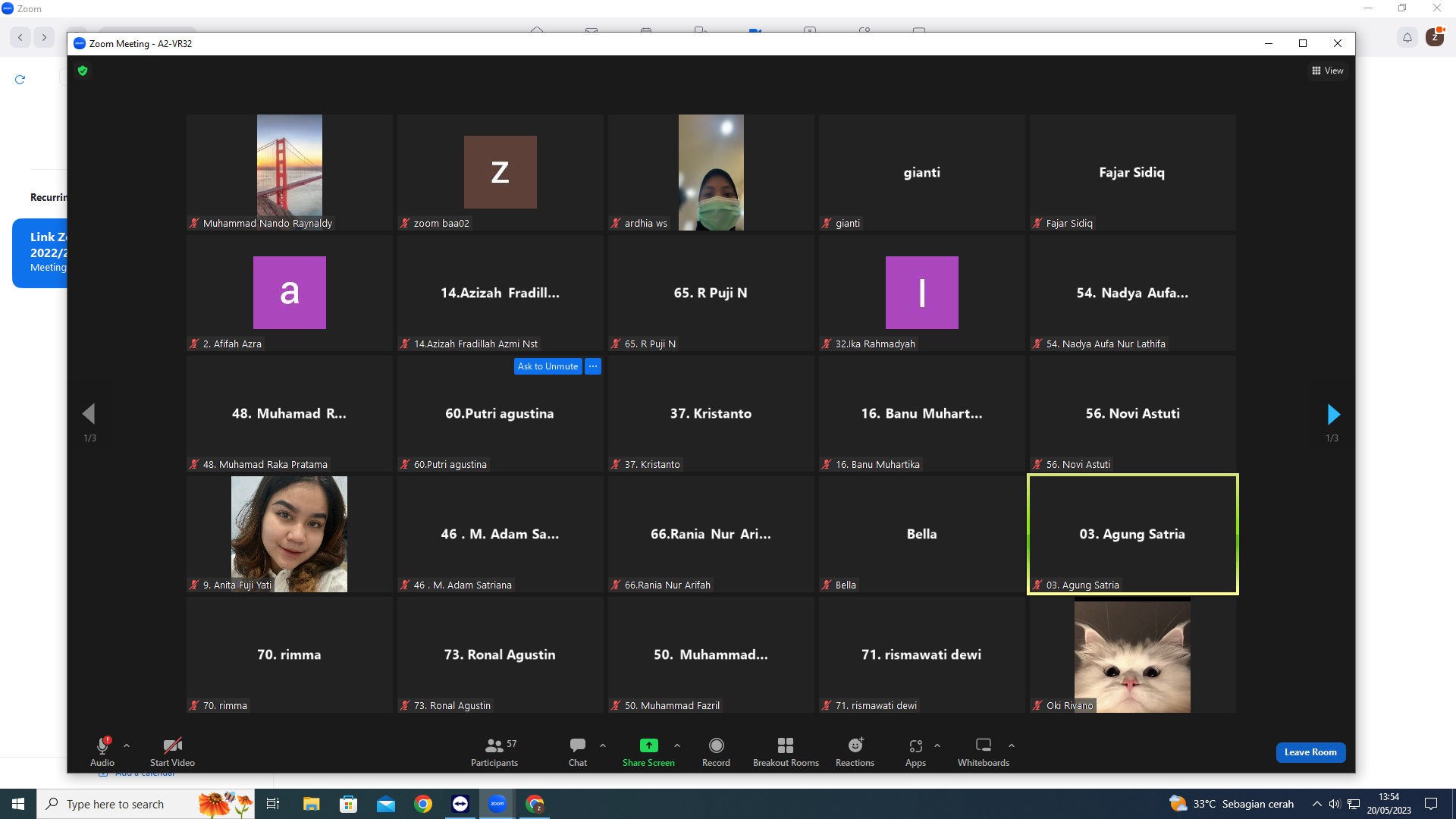Open the volume control in system tray

1335,804
